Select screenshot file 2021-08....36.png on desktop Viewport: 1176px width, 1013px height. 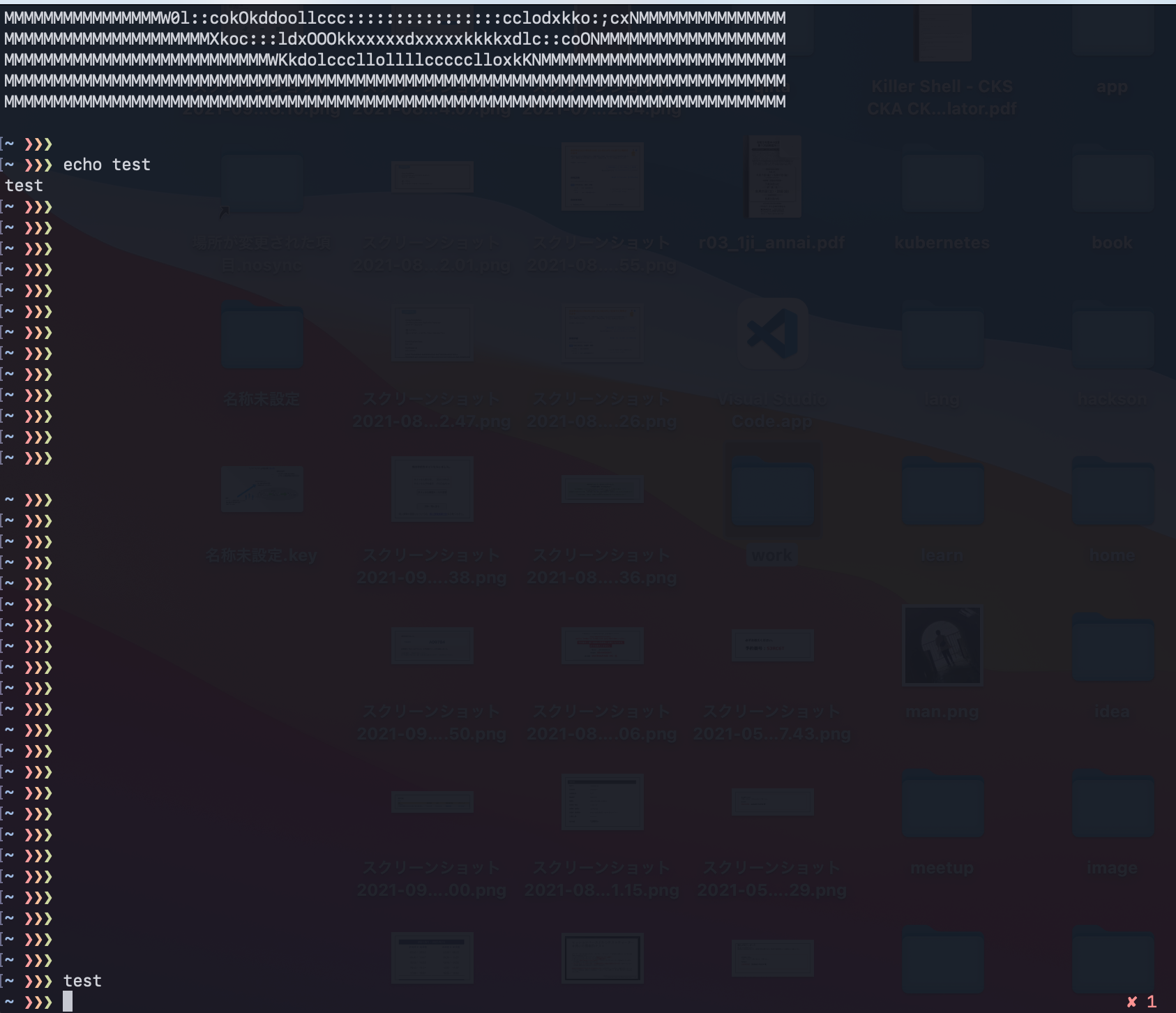point(603,489)
